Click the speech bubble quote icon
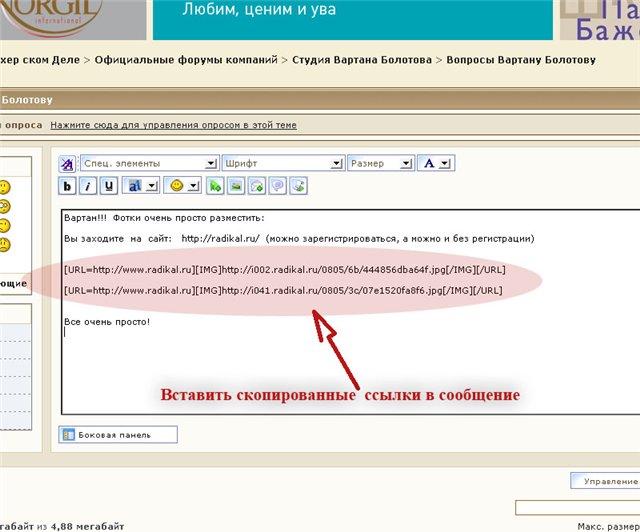The image size is (640, 532). [278, 186]
